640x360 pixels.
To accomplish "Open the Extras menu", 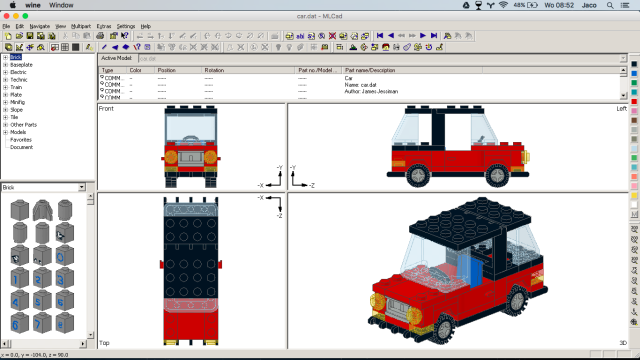I will tap(104, 26).
